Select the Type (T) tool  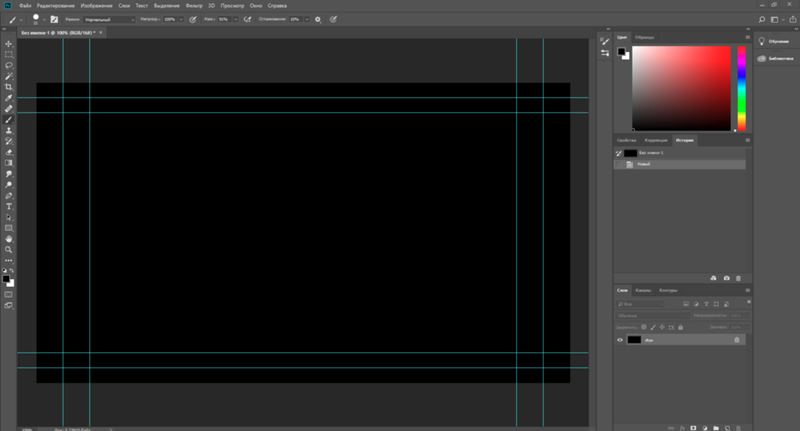[9, 206]
